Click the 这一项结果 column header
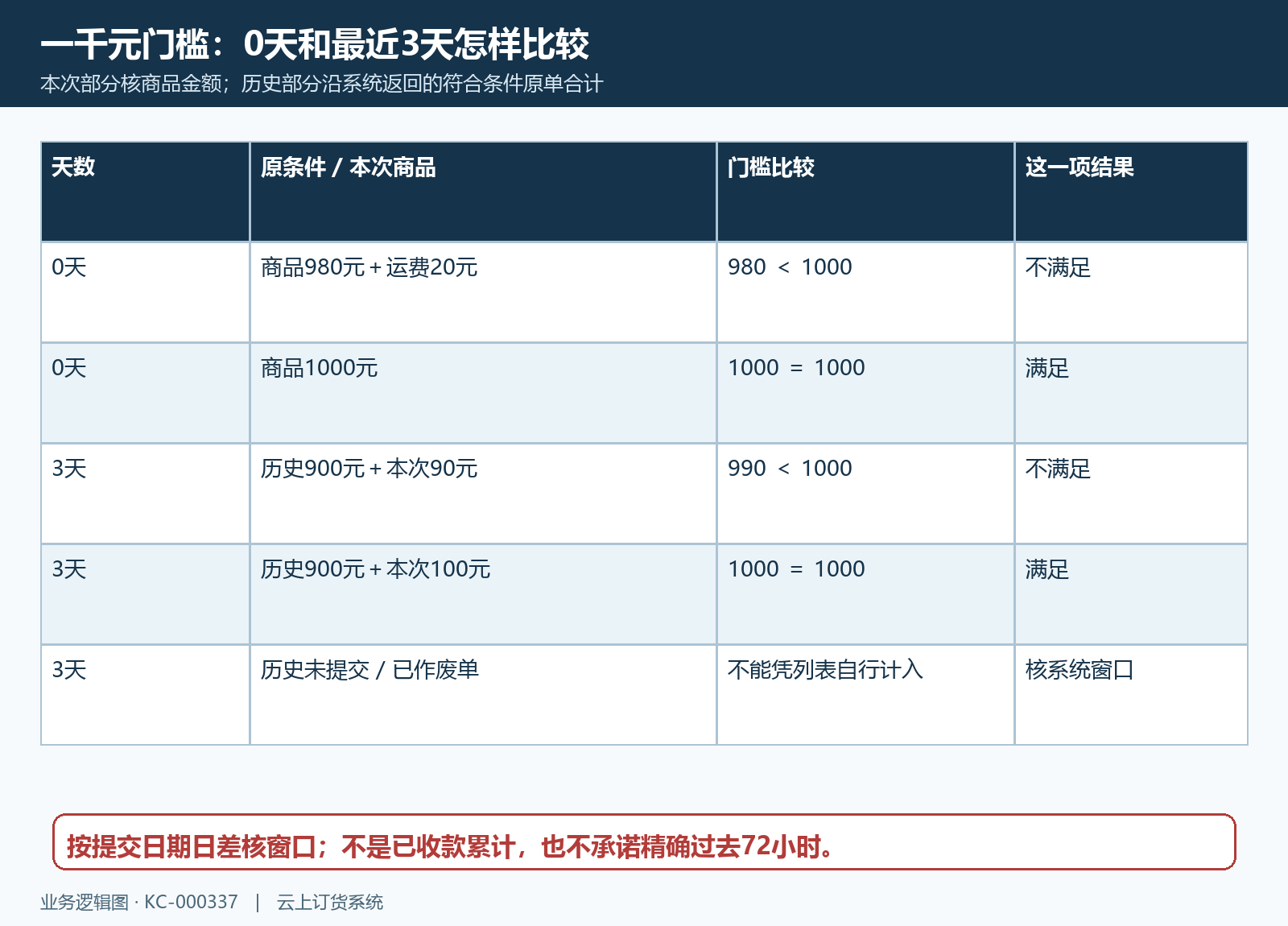The height and width of the screenshot is (926, 1288). coord(1131,192)
